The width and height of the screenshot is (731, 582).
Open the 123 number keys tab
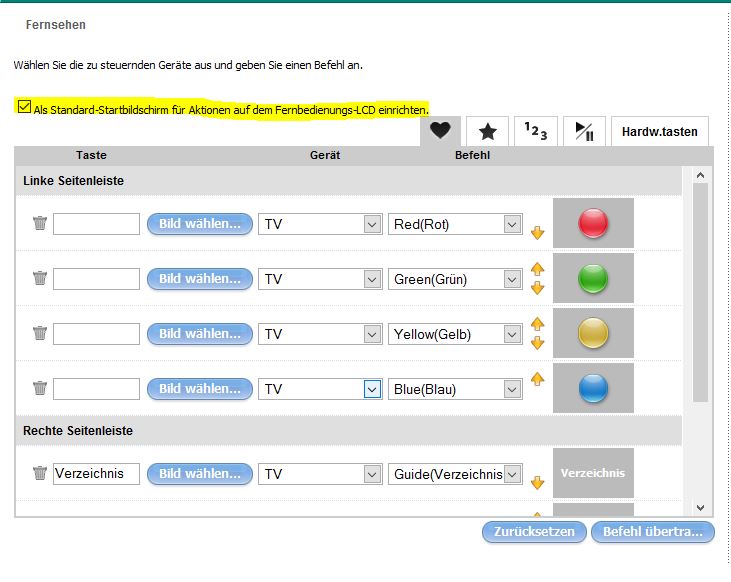point(536,131)
